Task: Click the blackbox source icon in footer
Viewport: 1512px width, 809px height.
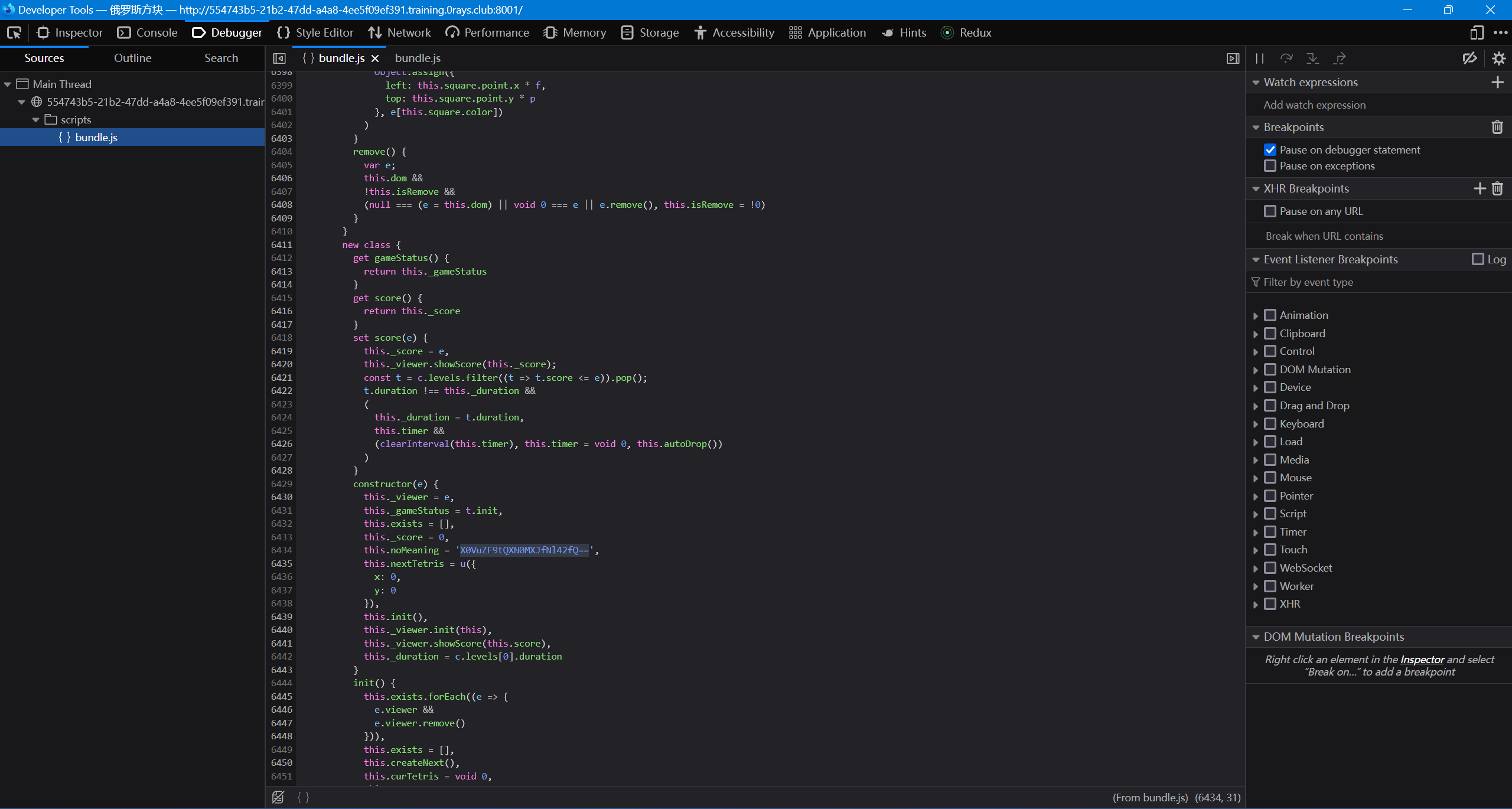Action: point(278,797)
